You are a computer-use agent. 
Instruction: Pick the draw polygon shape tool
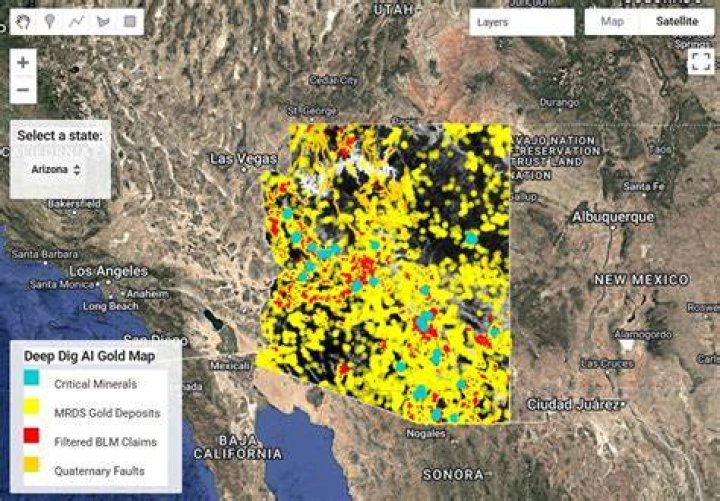coord(103,22)
